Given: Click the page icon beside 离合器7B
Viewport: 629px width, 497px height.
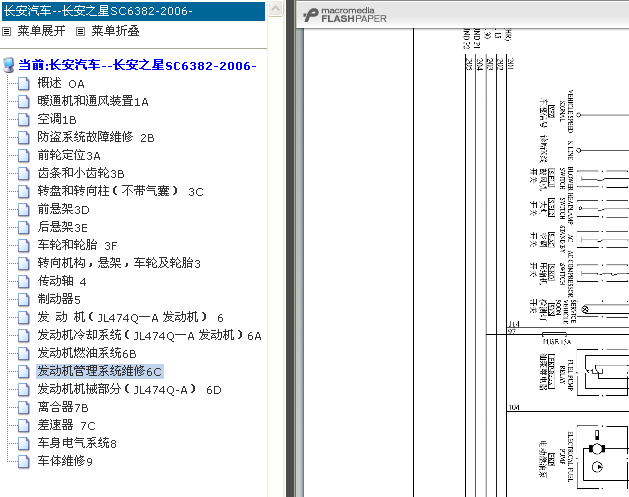Looking at the screenshot, I should (24, 407).
